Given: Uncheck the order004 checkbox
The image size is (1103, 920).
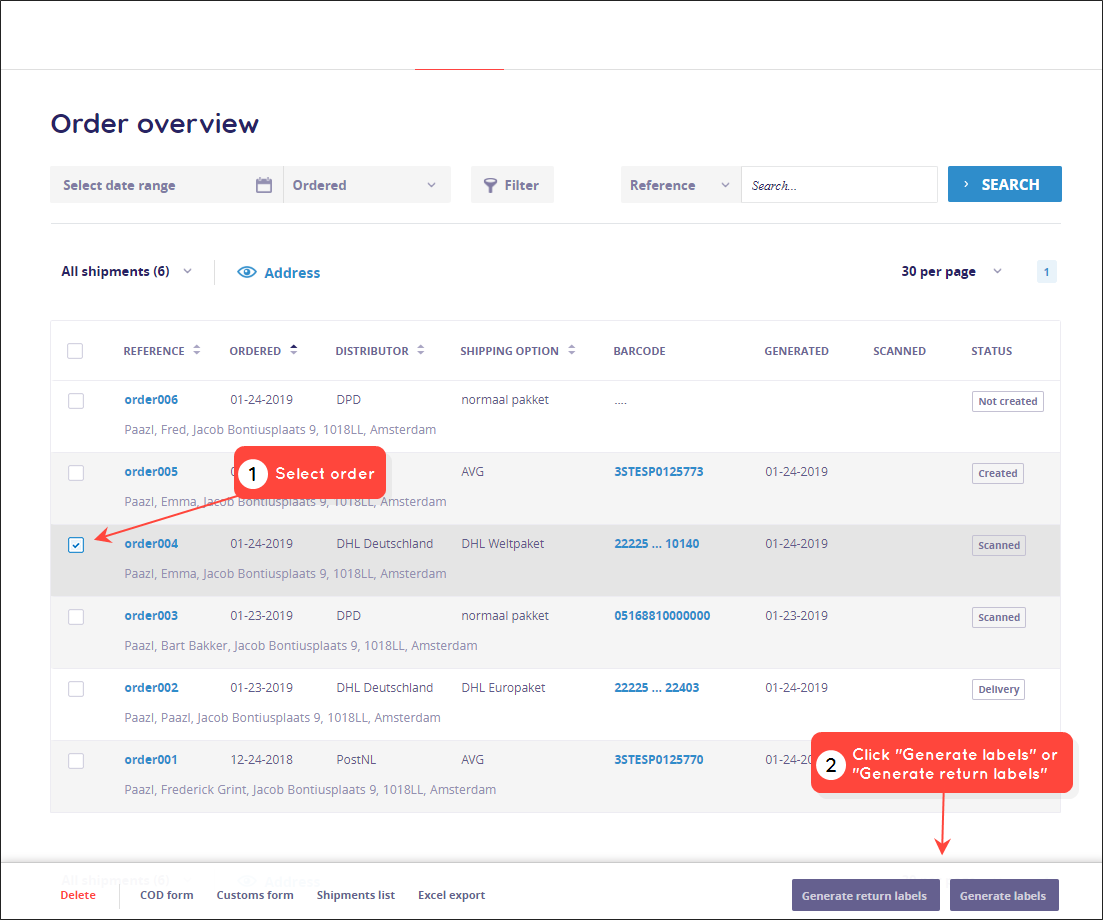Looking at the screenshot, I should [76, 545].
